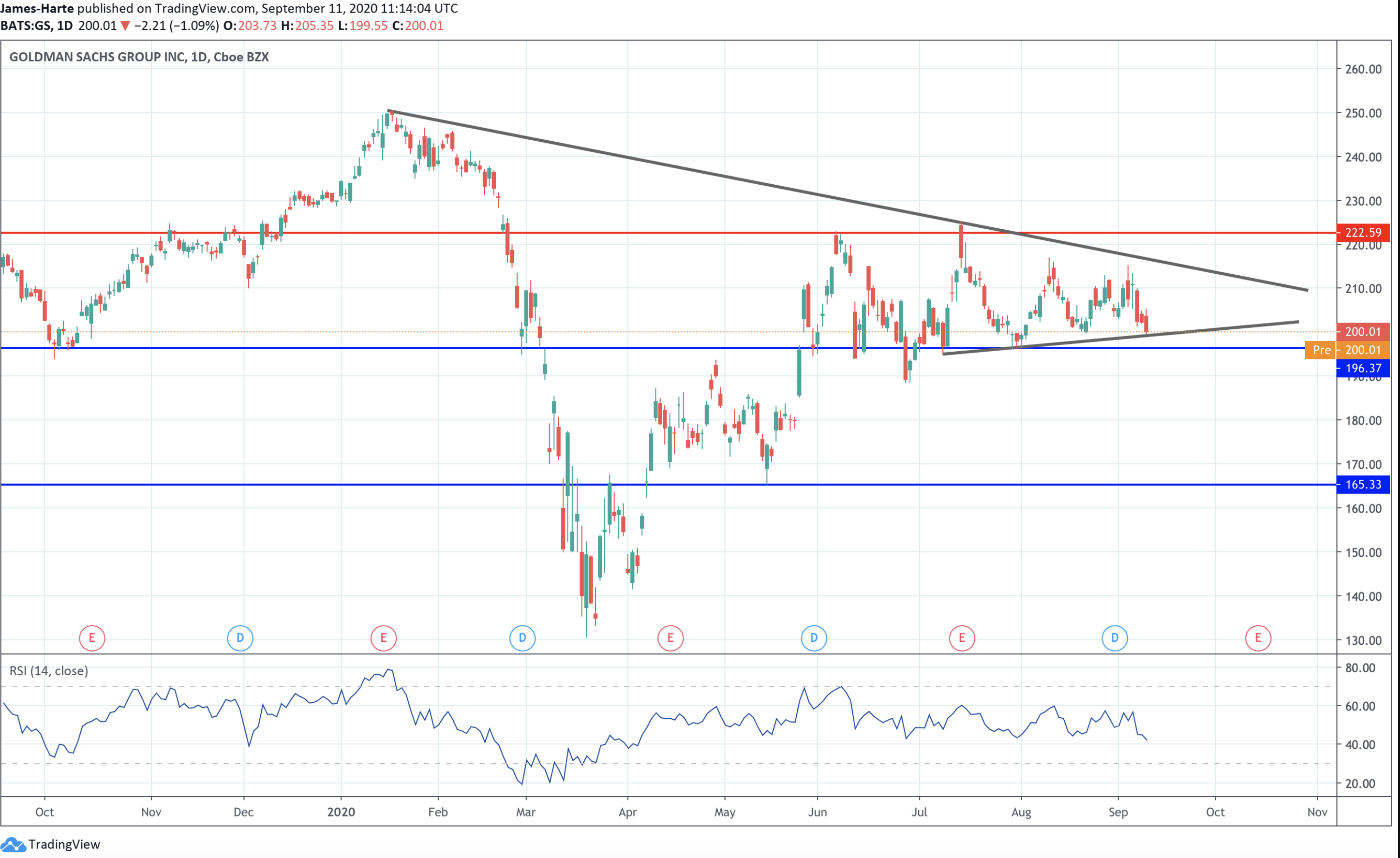Click the red 200.01 current price label
This screenshot has height=858, width=1400.
pos(1363,331)
